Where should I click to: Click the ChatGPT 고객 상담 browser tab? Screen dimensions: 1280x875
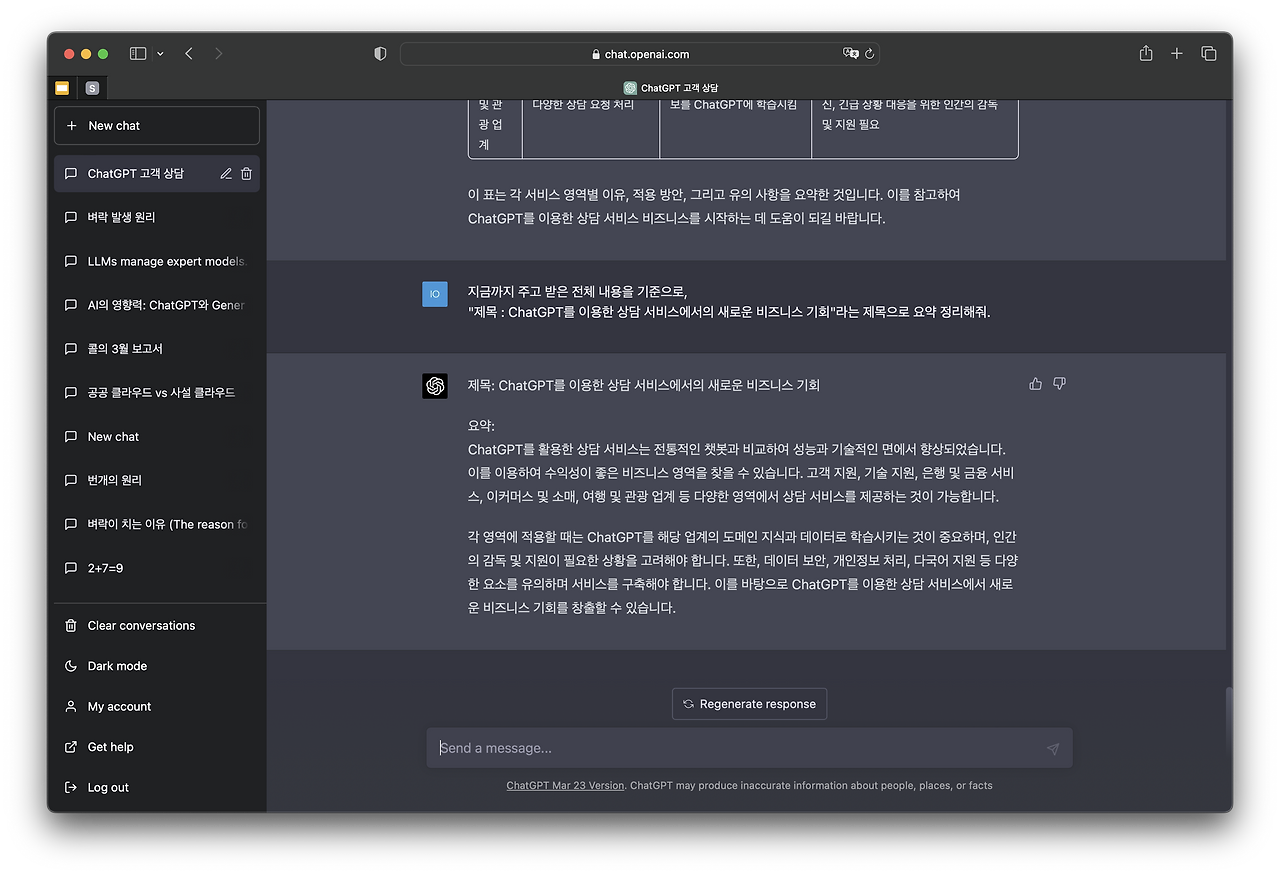[x=671, y=87]
